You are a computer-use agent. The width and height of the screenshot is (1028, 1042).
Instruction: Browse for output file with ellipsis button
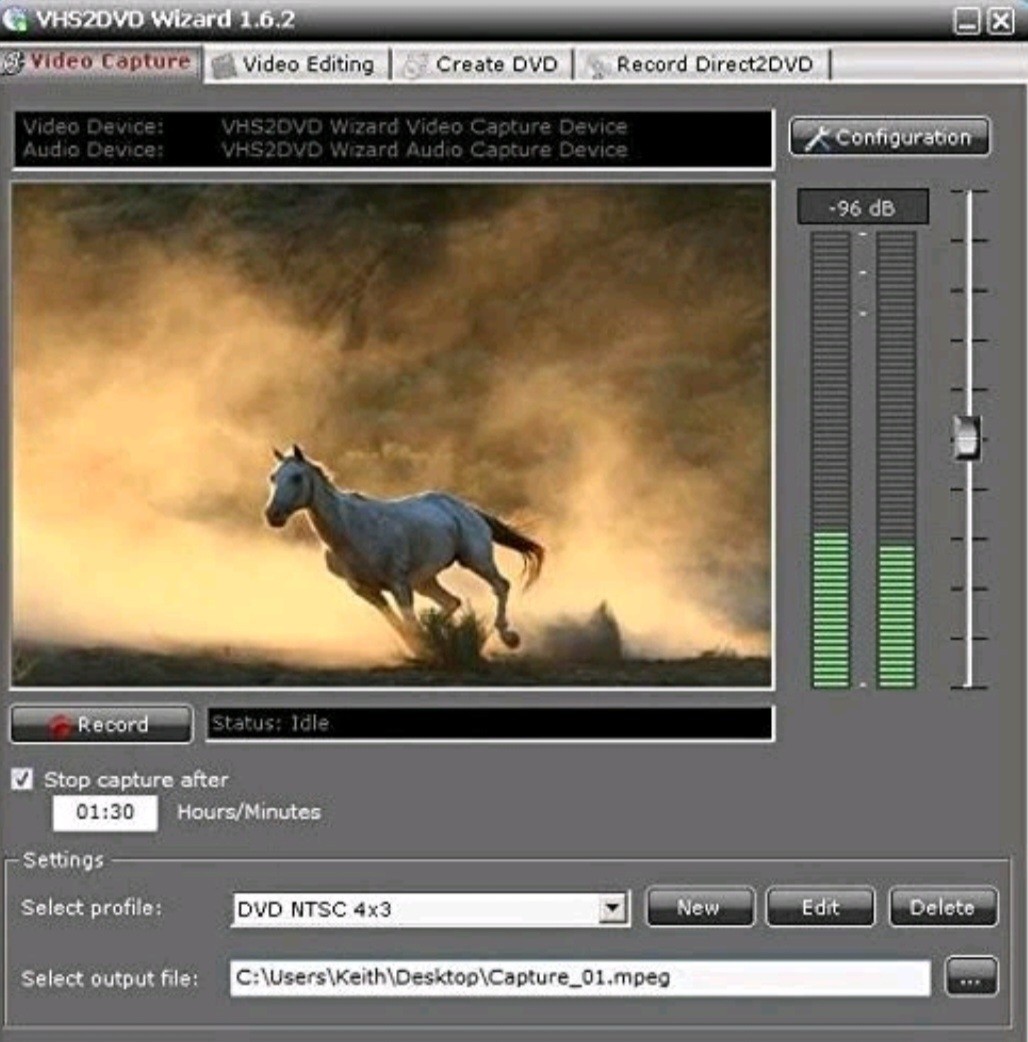971,977
